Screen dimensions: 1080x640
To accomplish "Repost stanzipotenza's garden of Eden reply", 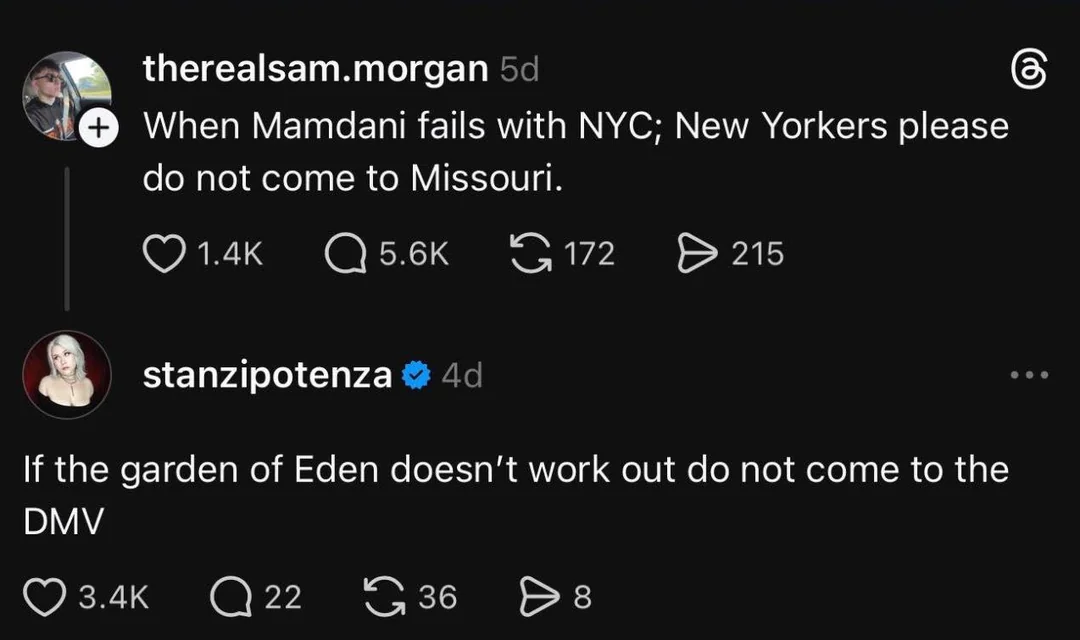I will coord(385,597).
